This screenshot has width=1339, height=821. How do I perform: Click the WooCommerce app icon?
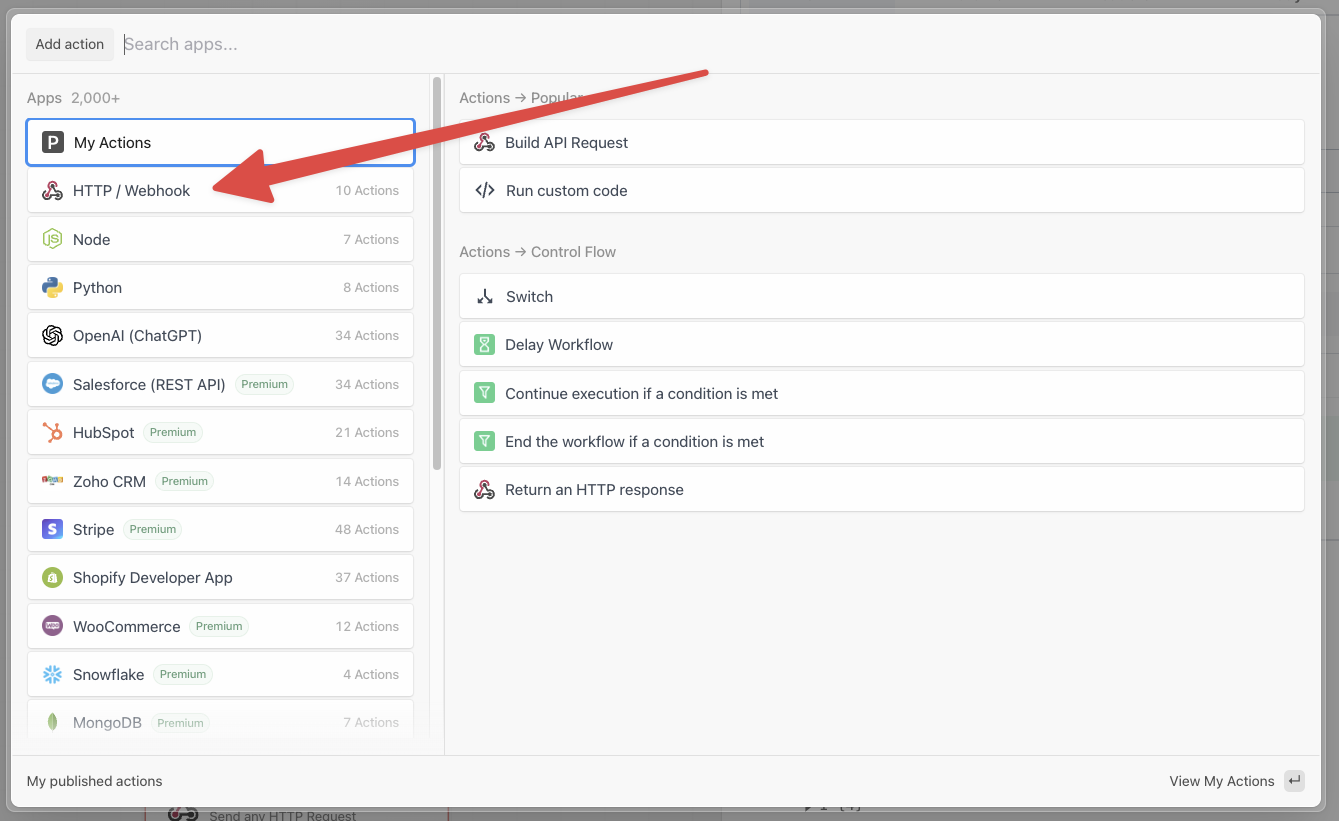coord(52,626)
